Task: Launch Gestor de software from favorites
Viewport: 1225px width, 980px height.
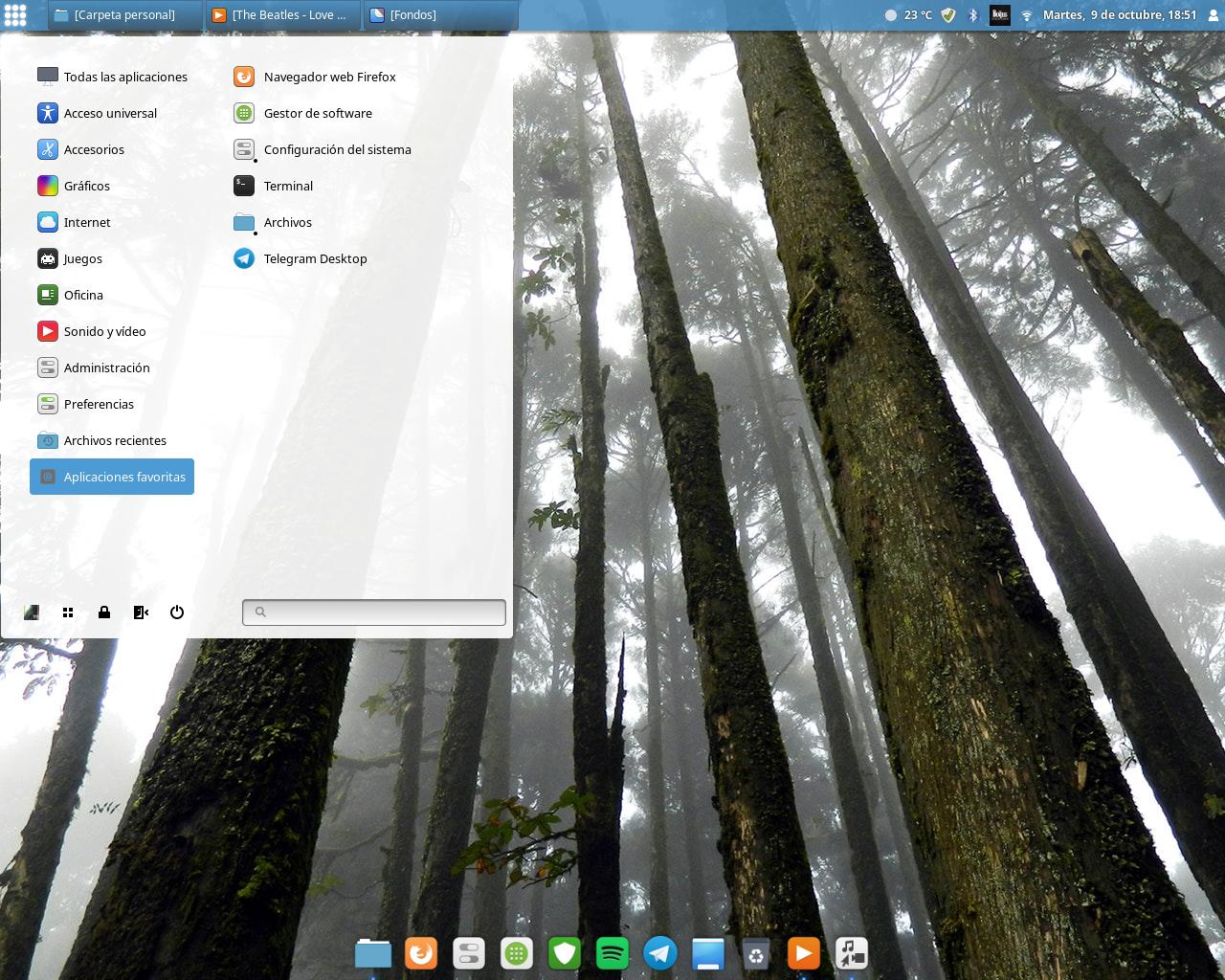Action: tap(304, 113)
